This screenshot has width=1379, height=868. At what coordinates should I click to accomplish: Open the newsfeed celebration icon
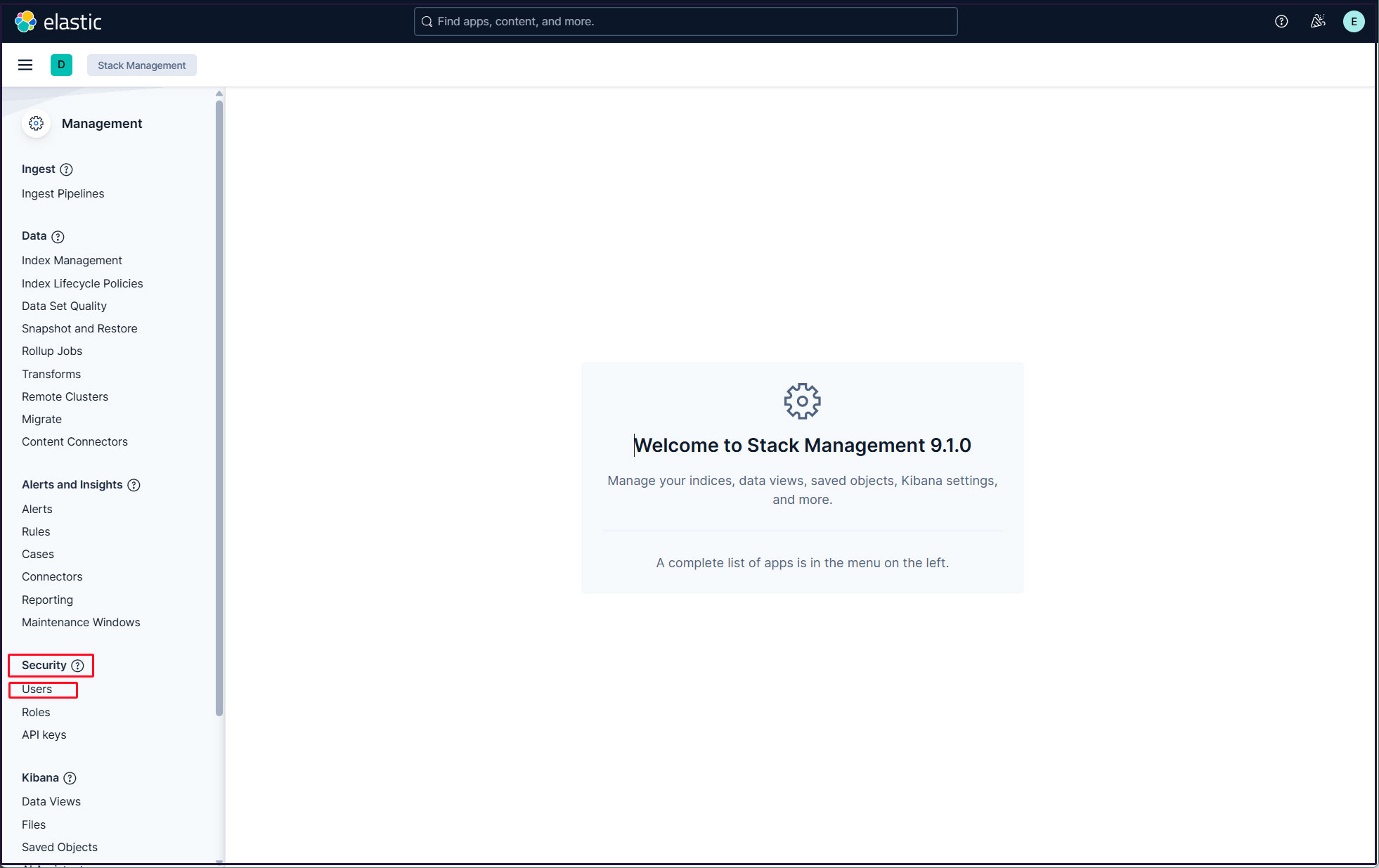click(1318, 22)
